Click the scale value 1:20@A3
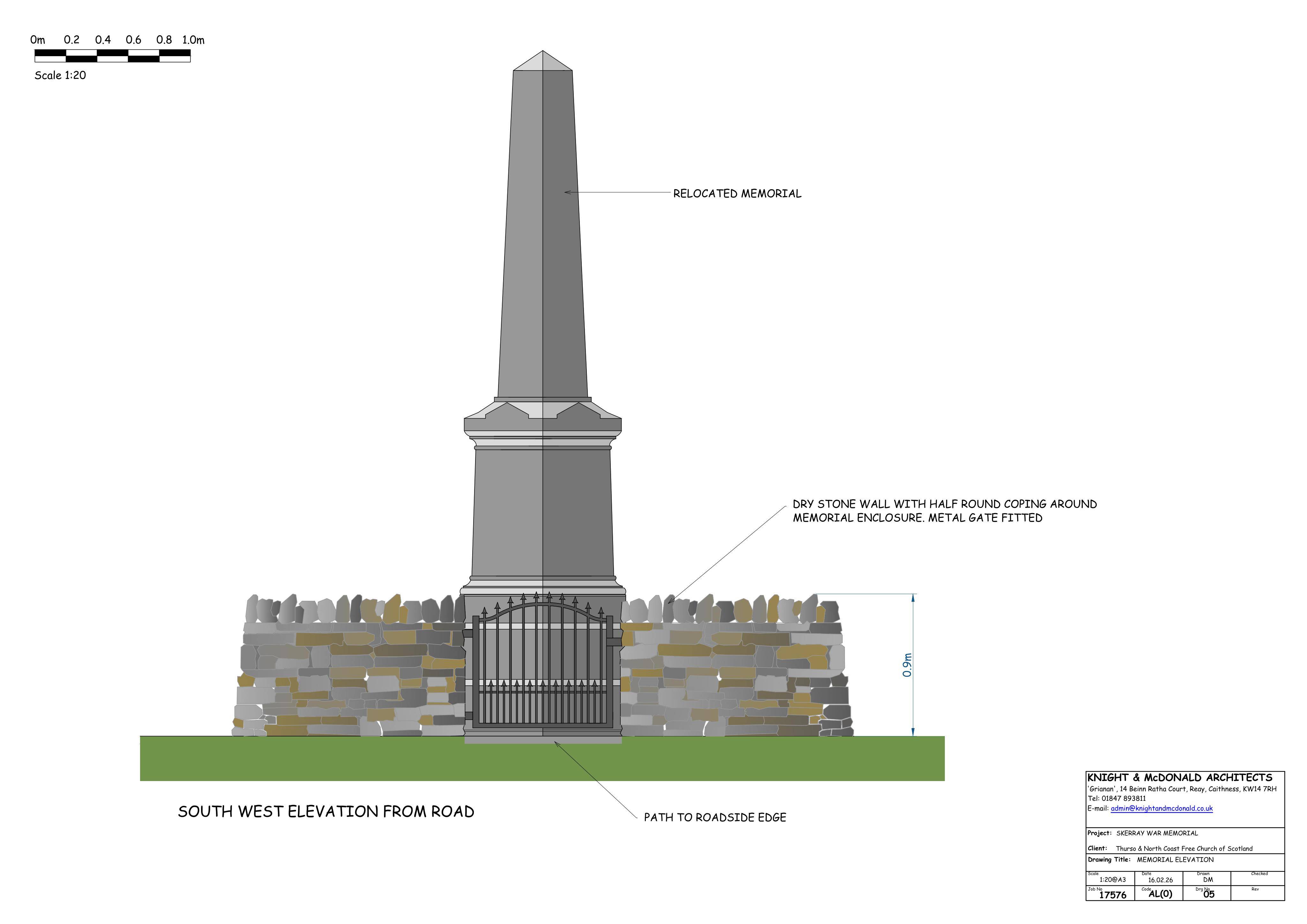The height and width of the screenshot is (924, 1307). coord(1112,880)
